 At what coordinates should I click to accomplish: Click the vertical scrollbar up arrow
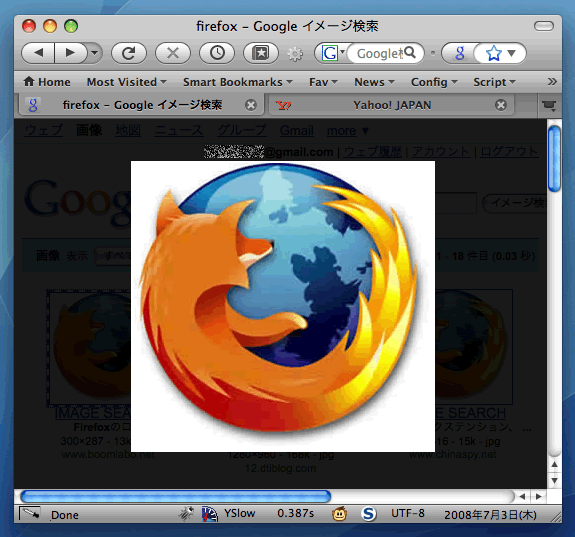[x=554, y=465]
